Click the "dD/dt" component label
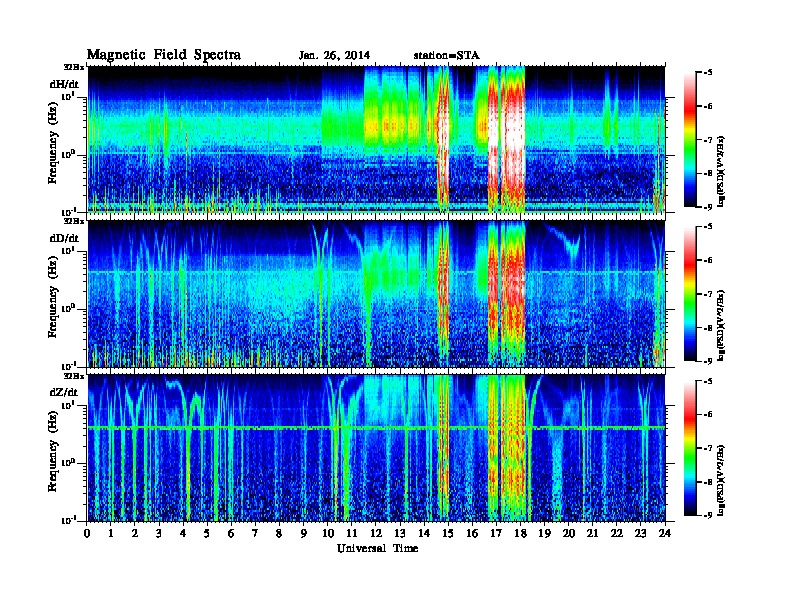Viewport: 792px width, 612px height. tap(64, 238)
